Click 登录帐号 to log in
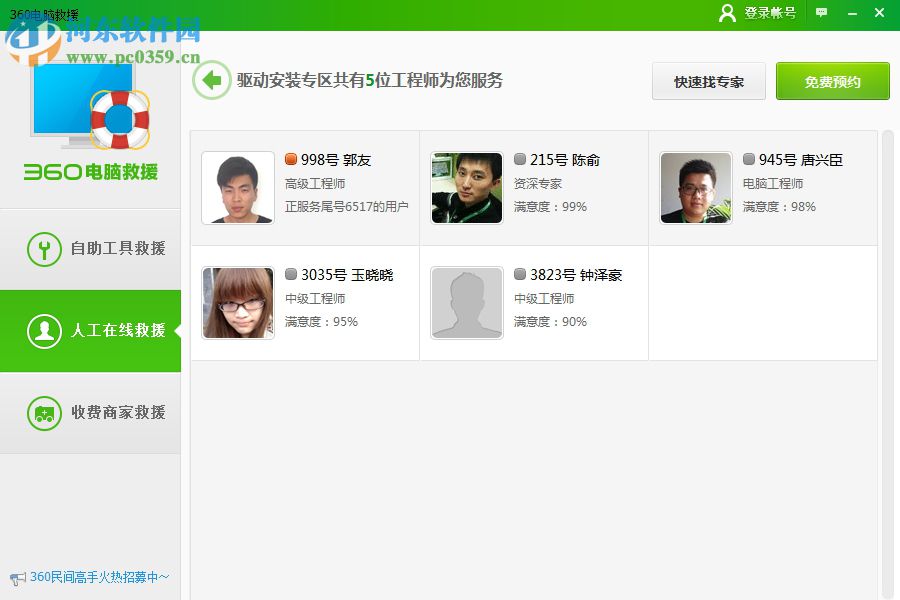Screen dimensions: 900x600 click(770, 13)
